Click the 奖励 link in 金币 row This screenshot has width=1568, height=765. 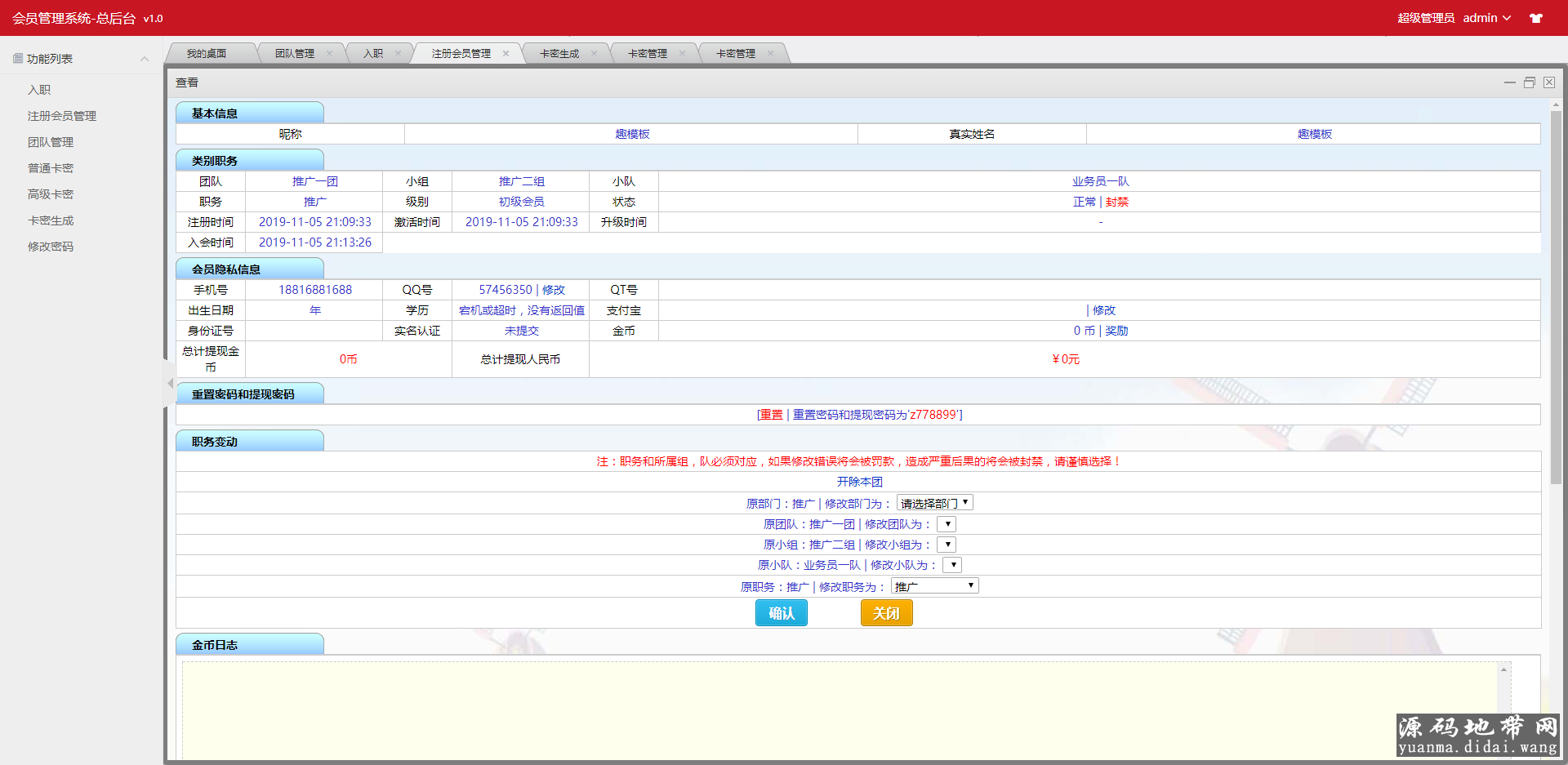[1116, 331]
